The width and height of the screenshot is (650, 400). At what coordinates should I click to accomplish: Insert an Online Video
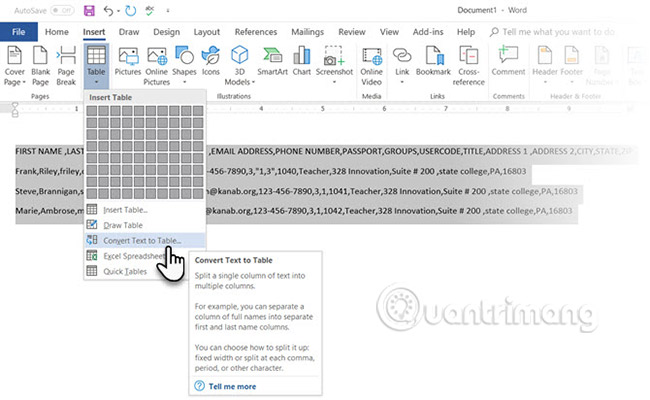click(x=371, y=65)
